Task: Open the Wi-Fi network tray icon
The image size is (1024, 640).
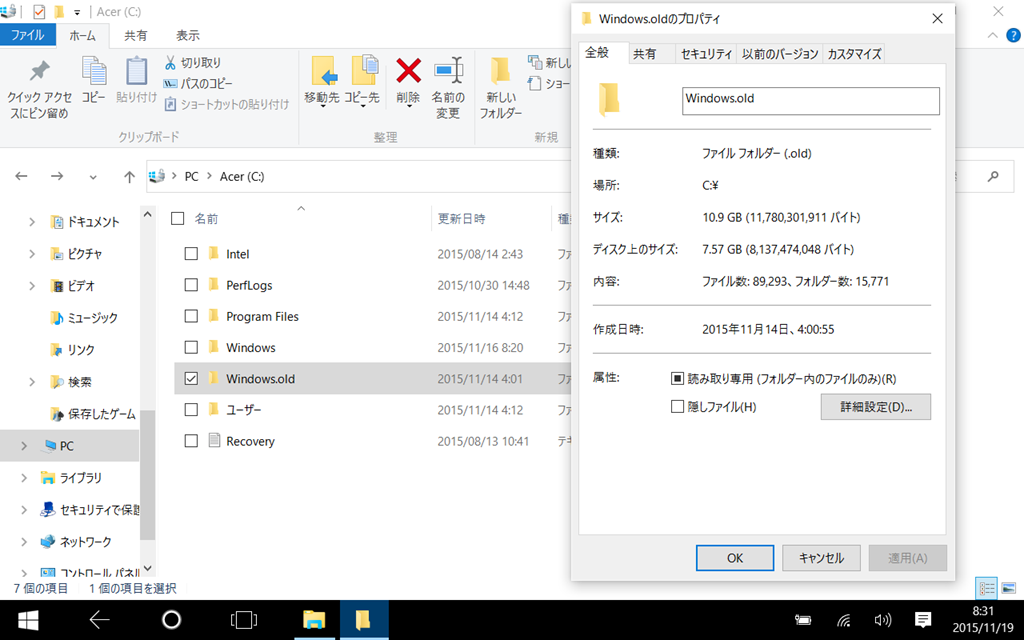Action: pos(844,620)
